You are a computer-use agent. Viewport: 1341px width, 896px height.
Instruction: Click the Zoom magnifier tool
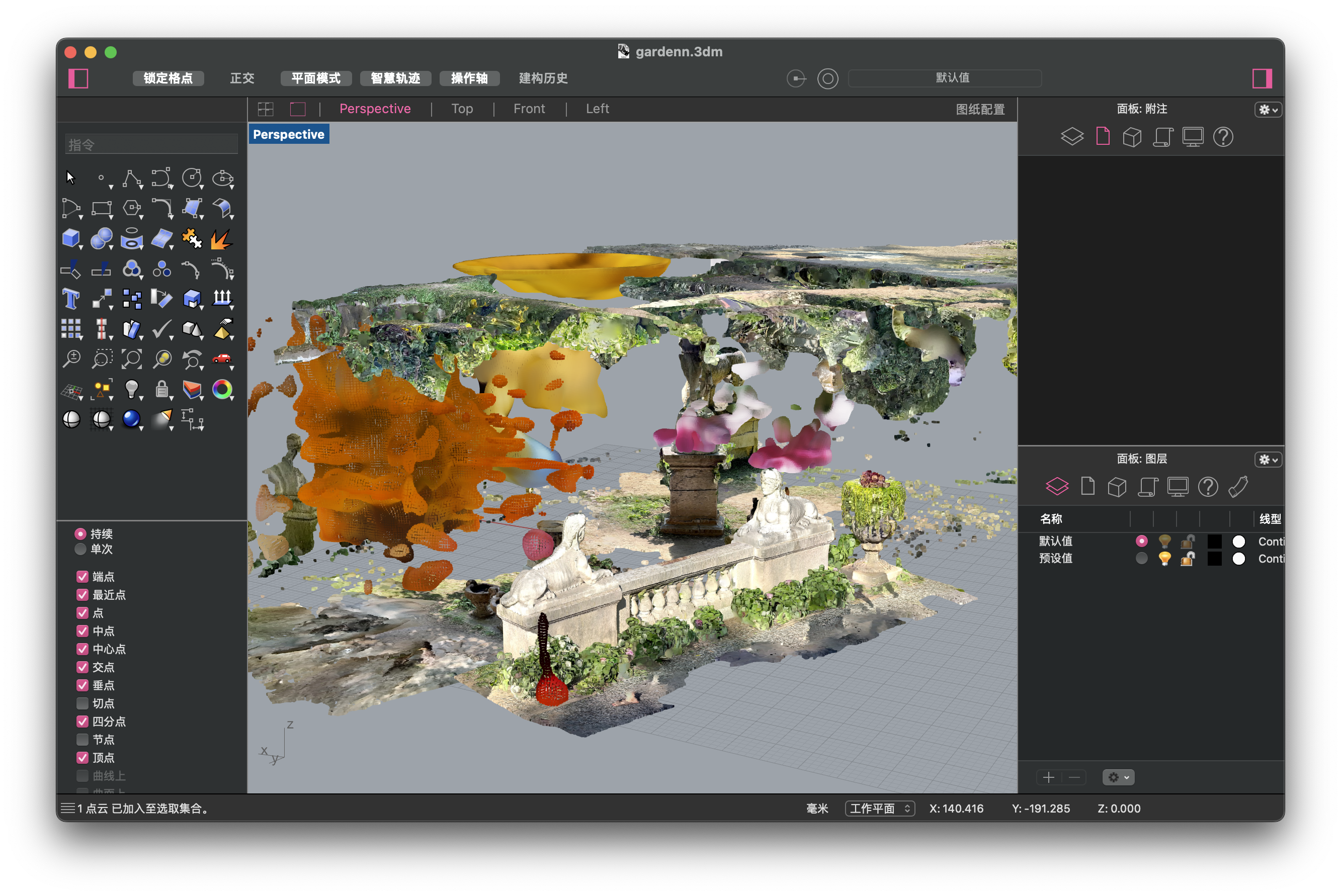point(71,359)
